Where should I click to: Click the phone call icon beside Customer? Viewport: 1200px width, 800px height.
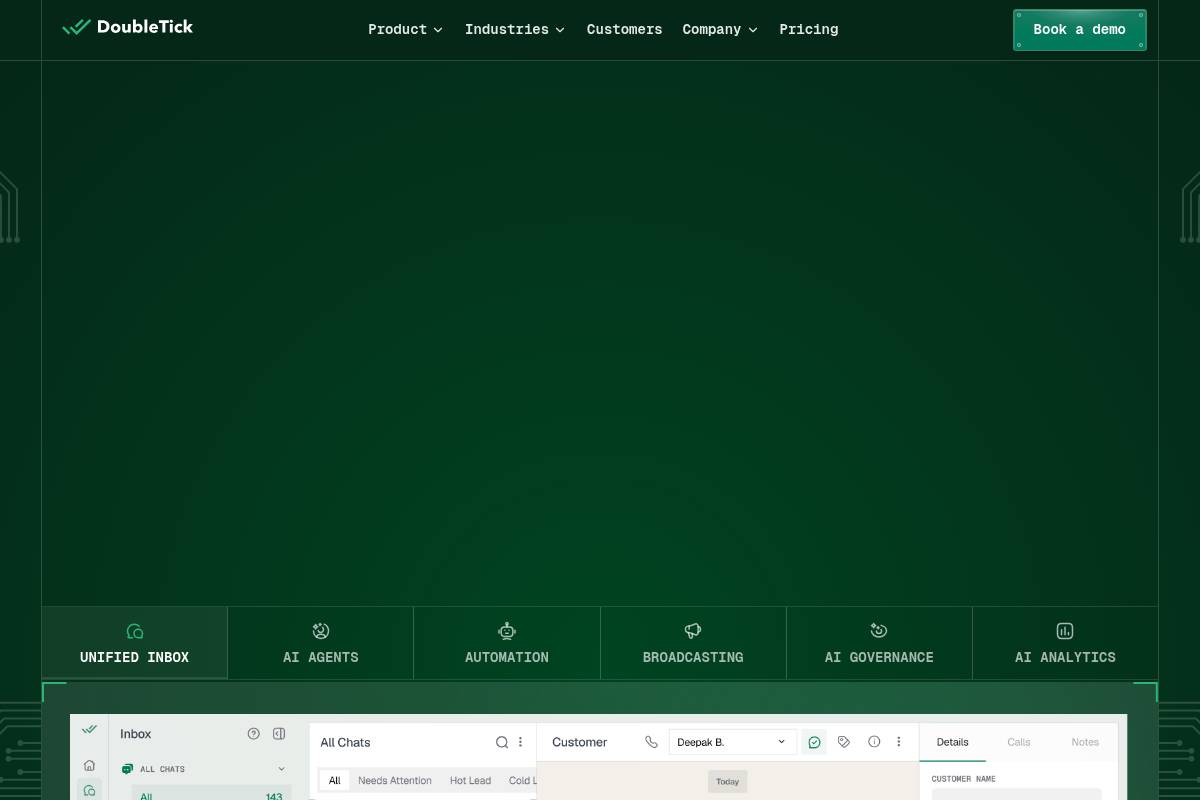pyautogui.click(x=651, y=742)
